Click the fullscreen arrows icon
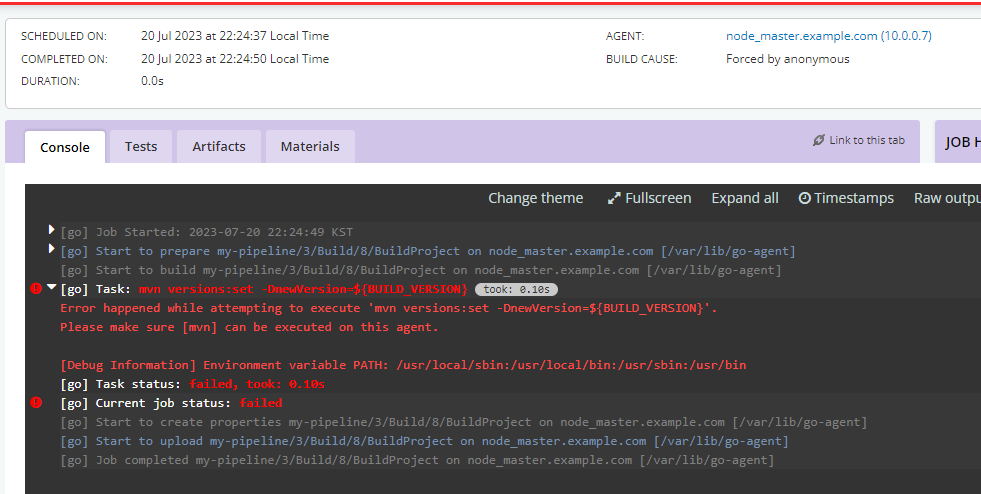This screenshot has height=494, width=981. tap(614, 199)
